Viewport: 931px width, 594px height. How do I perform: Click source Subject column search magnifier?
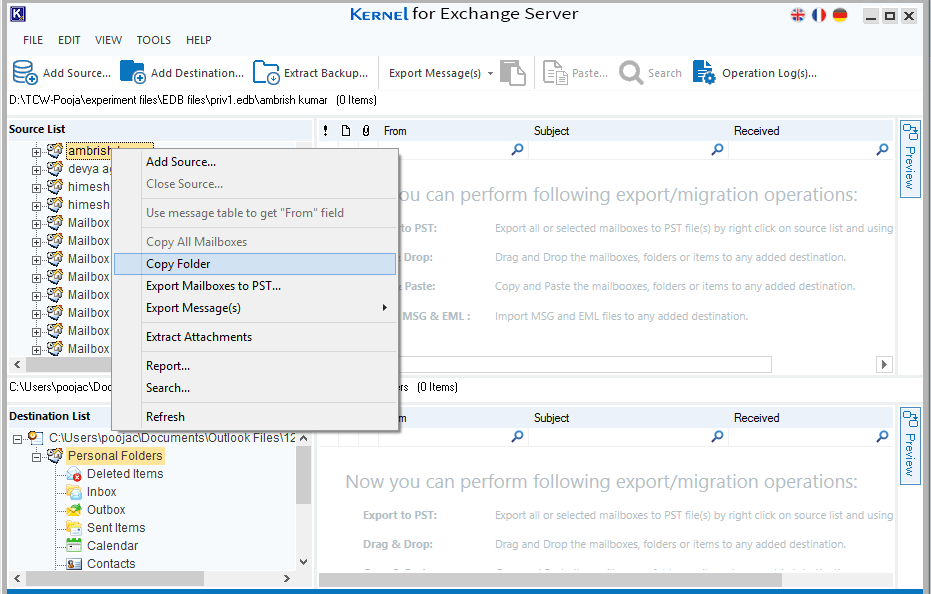[717, 150]
